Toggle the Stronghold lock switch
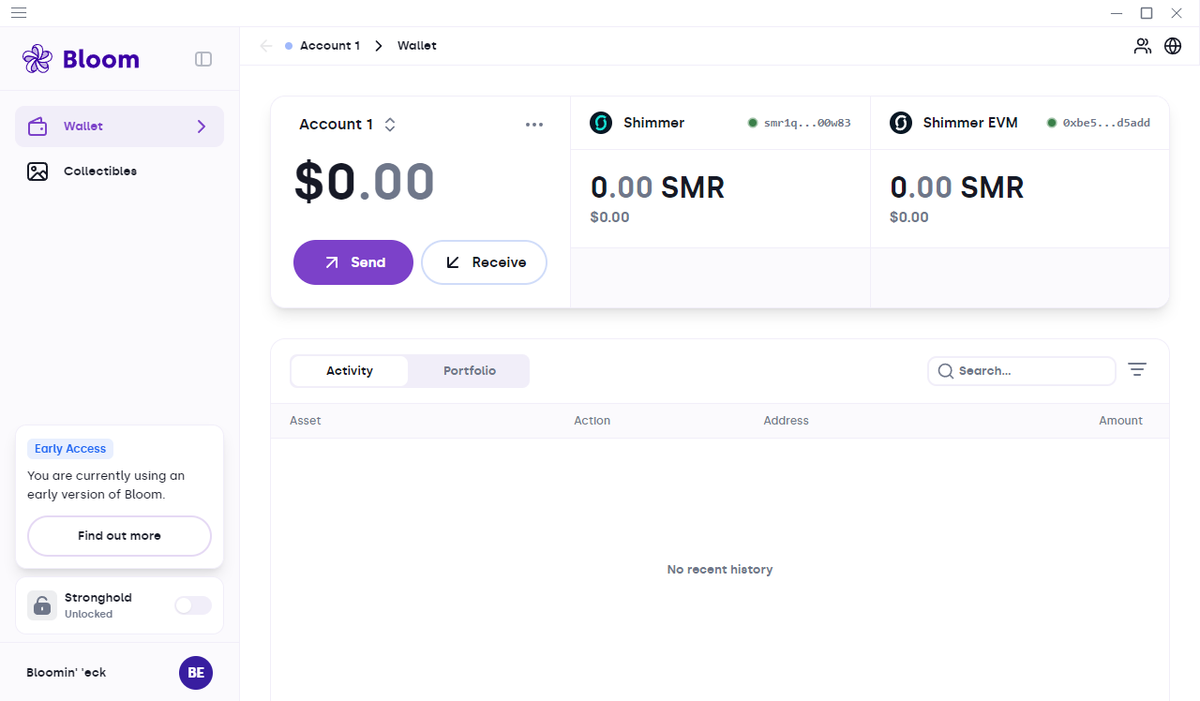This screenshot has height=701, width=1200. tap(193, 605)
